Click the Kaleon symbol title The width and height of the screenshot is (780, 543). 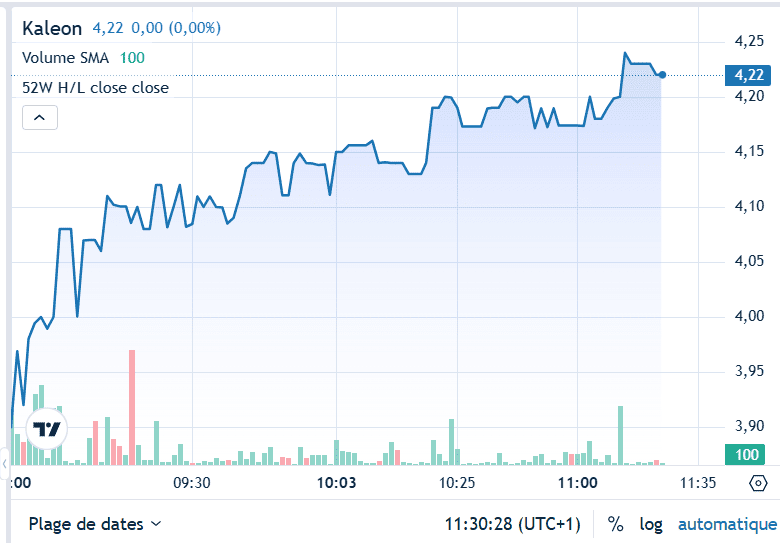point(52,29)
